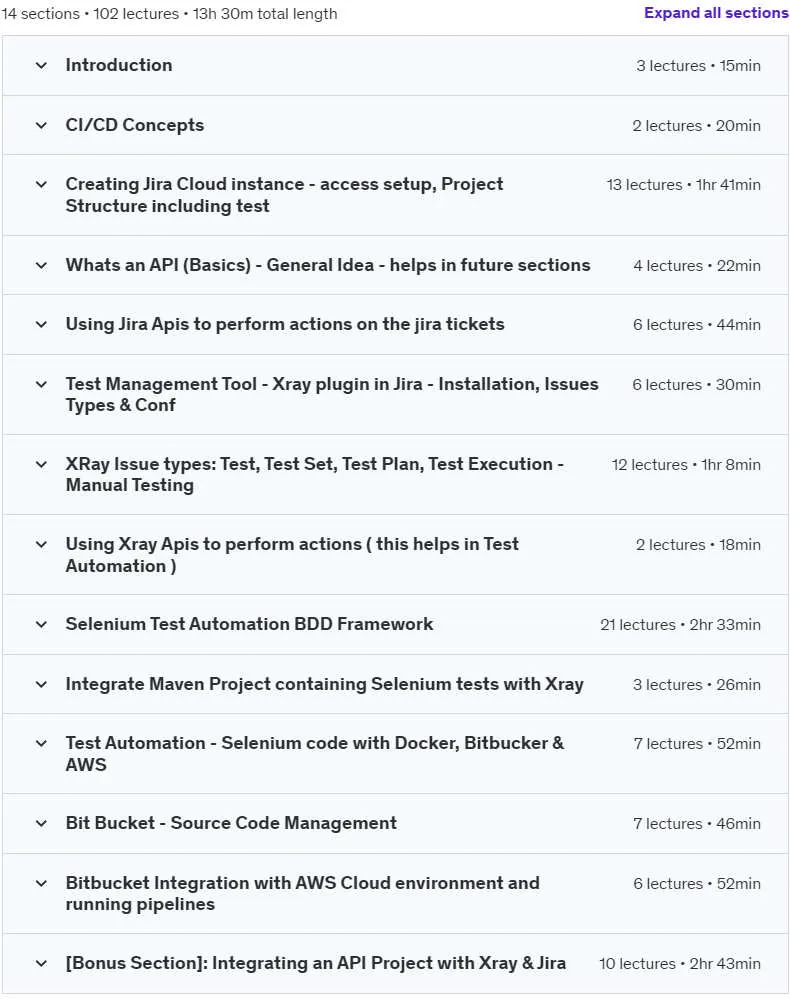This screenshot has width=790, height=999.
Task: Expand the Bit Bucket Source Code Management chevron
Action: [41, 823]
